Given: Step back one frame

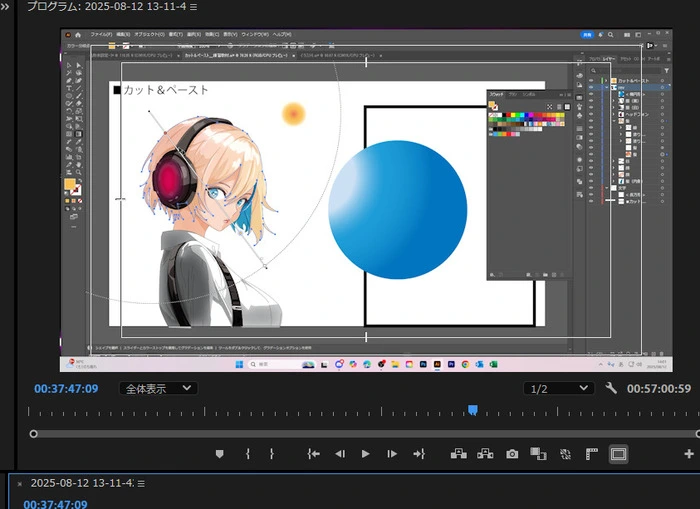Looking at the screenshot, I should point(340,454).
